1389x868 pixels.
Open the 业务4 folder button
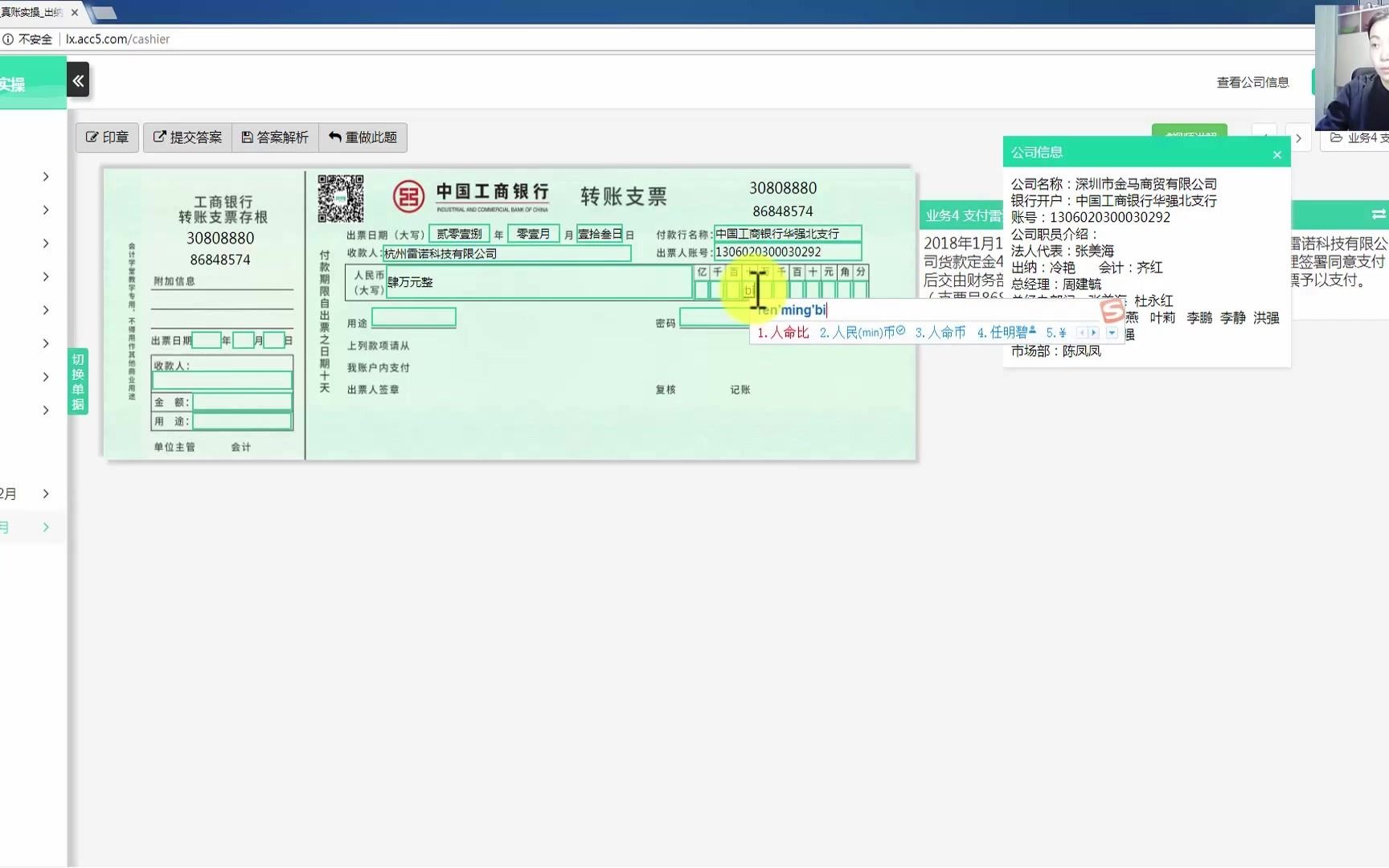(1355, 138)
